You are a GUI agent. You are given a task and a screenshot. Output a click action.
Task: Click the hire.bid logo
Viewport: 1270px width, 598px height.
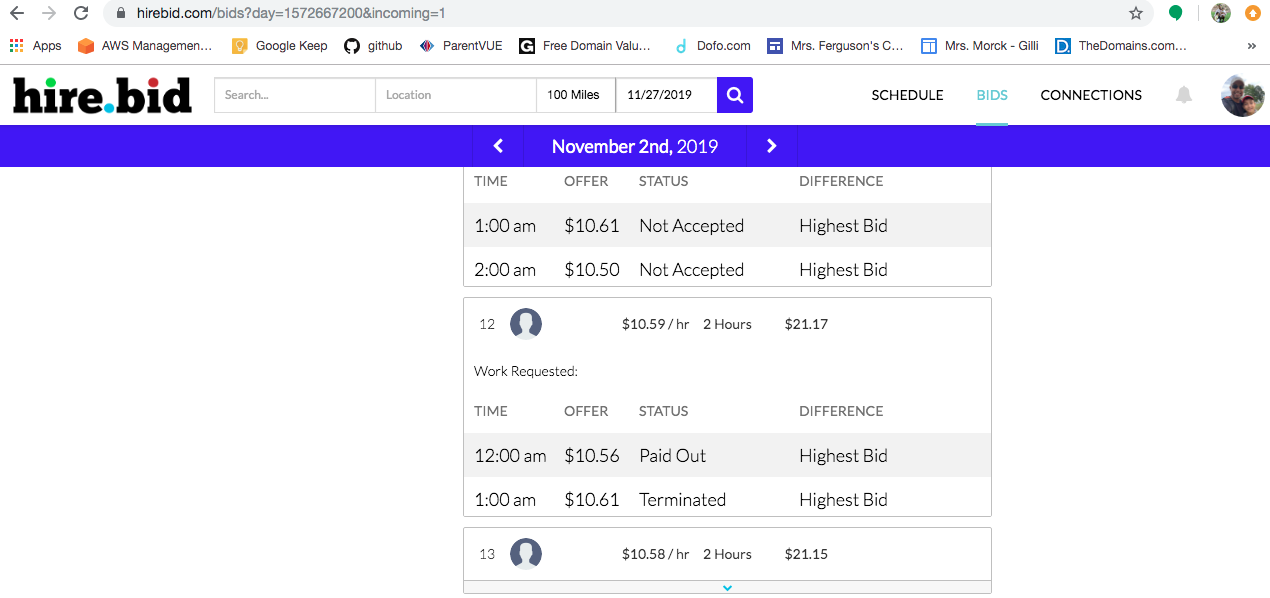pos(100,95)
